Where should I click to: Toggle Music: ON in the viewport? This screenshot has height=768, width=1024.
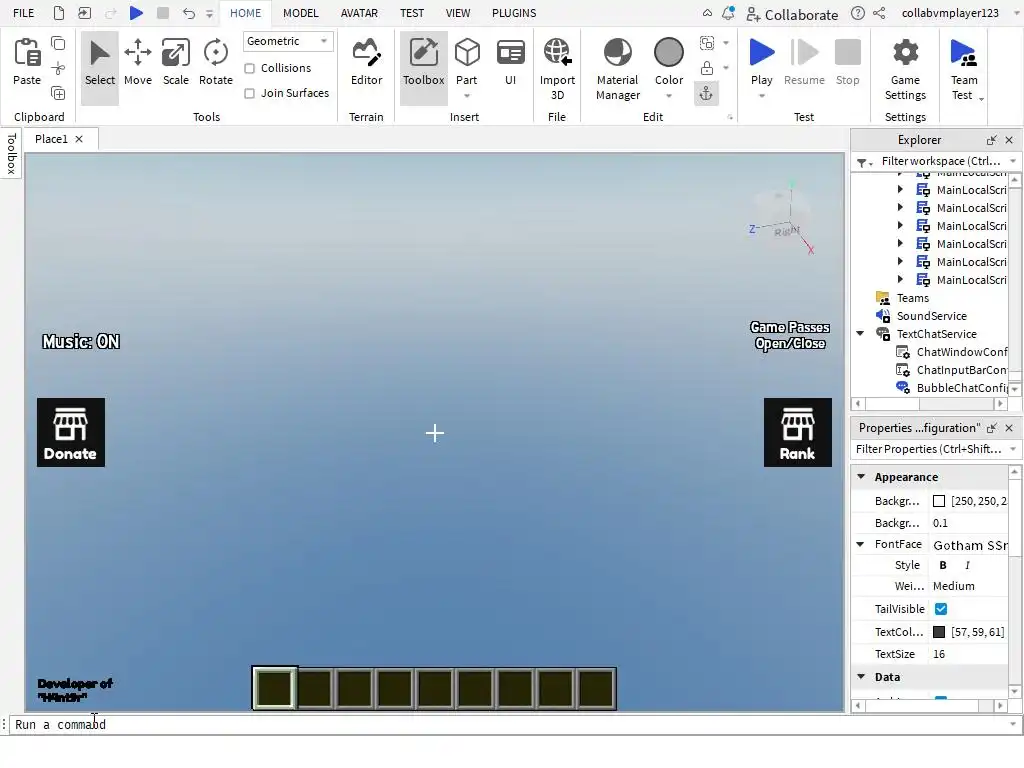pos(81,342)
